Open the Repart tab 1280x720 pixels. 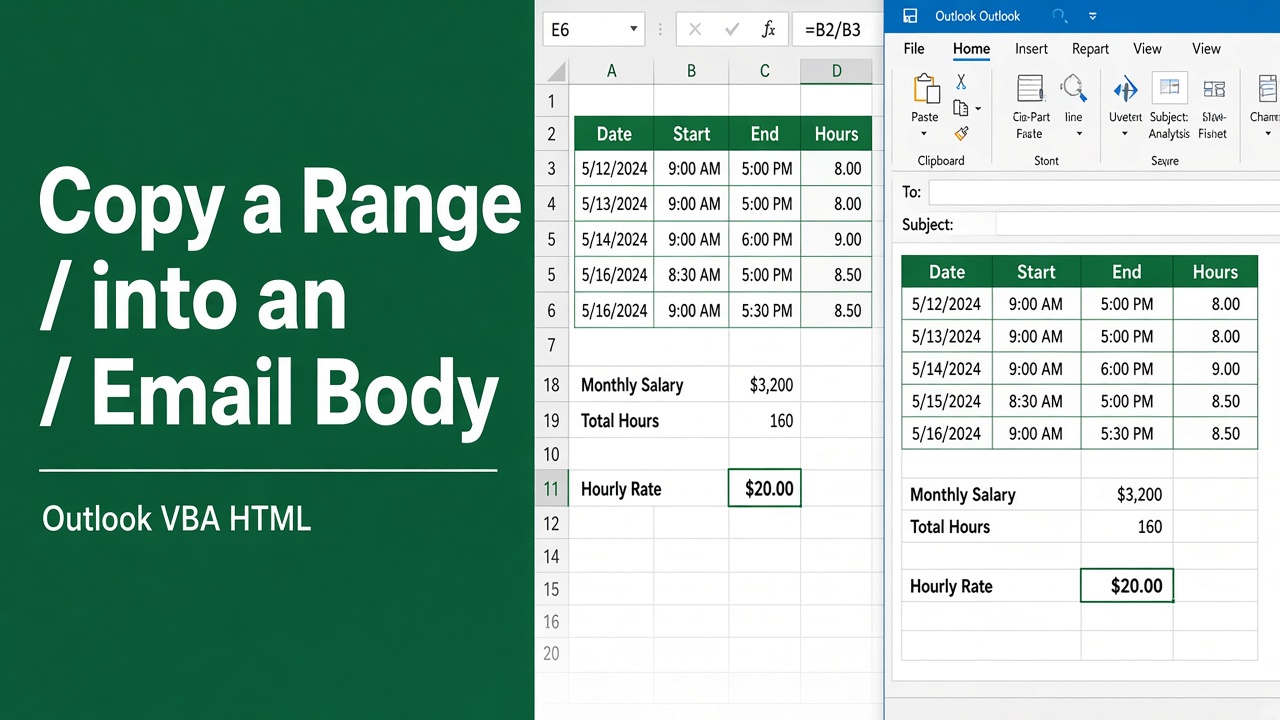1090,49
